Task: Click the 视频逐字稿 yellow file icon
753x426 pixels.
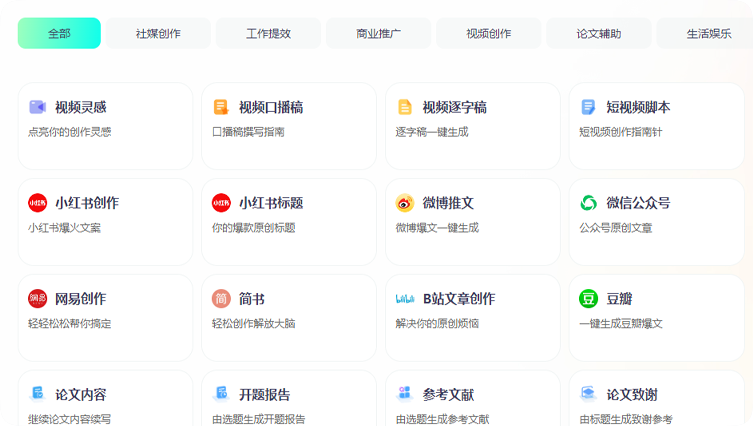Action: 405,107
